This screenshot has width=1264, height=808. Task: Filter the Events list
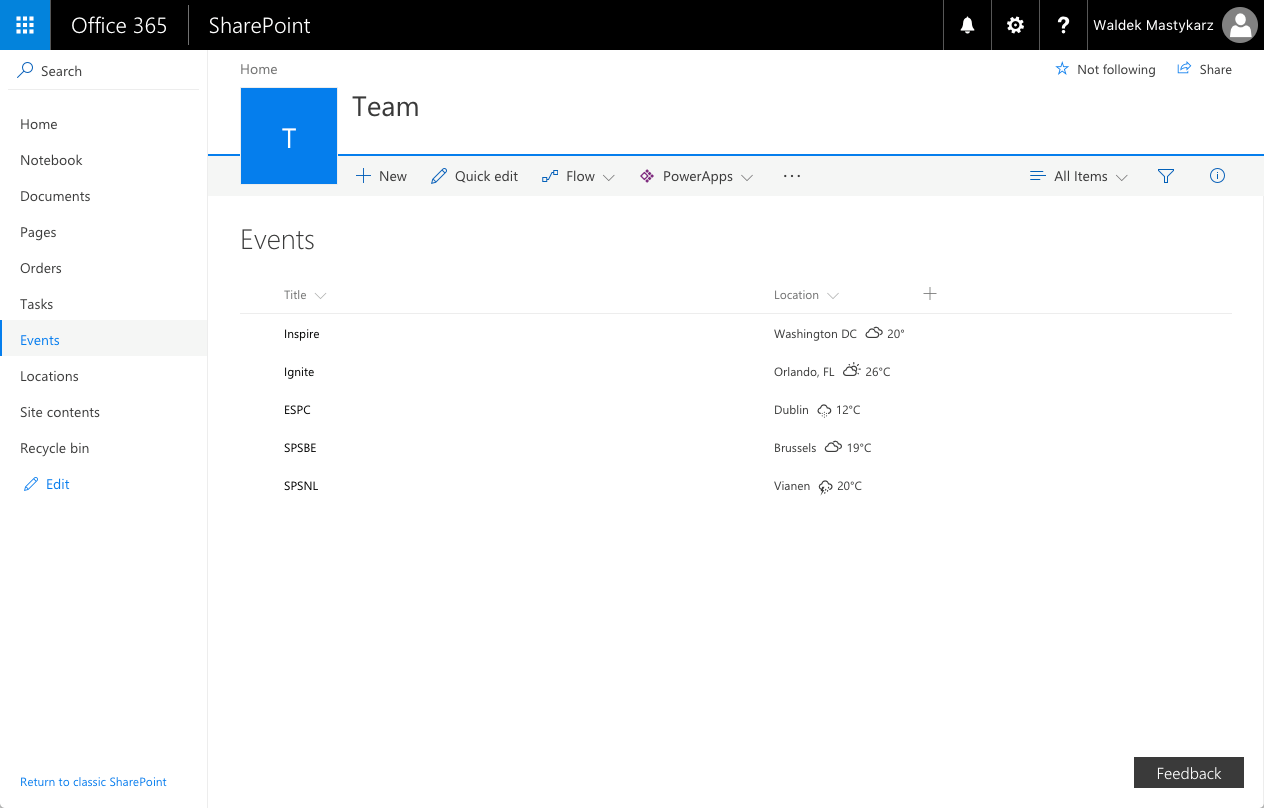click(1165, 175)
